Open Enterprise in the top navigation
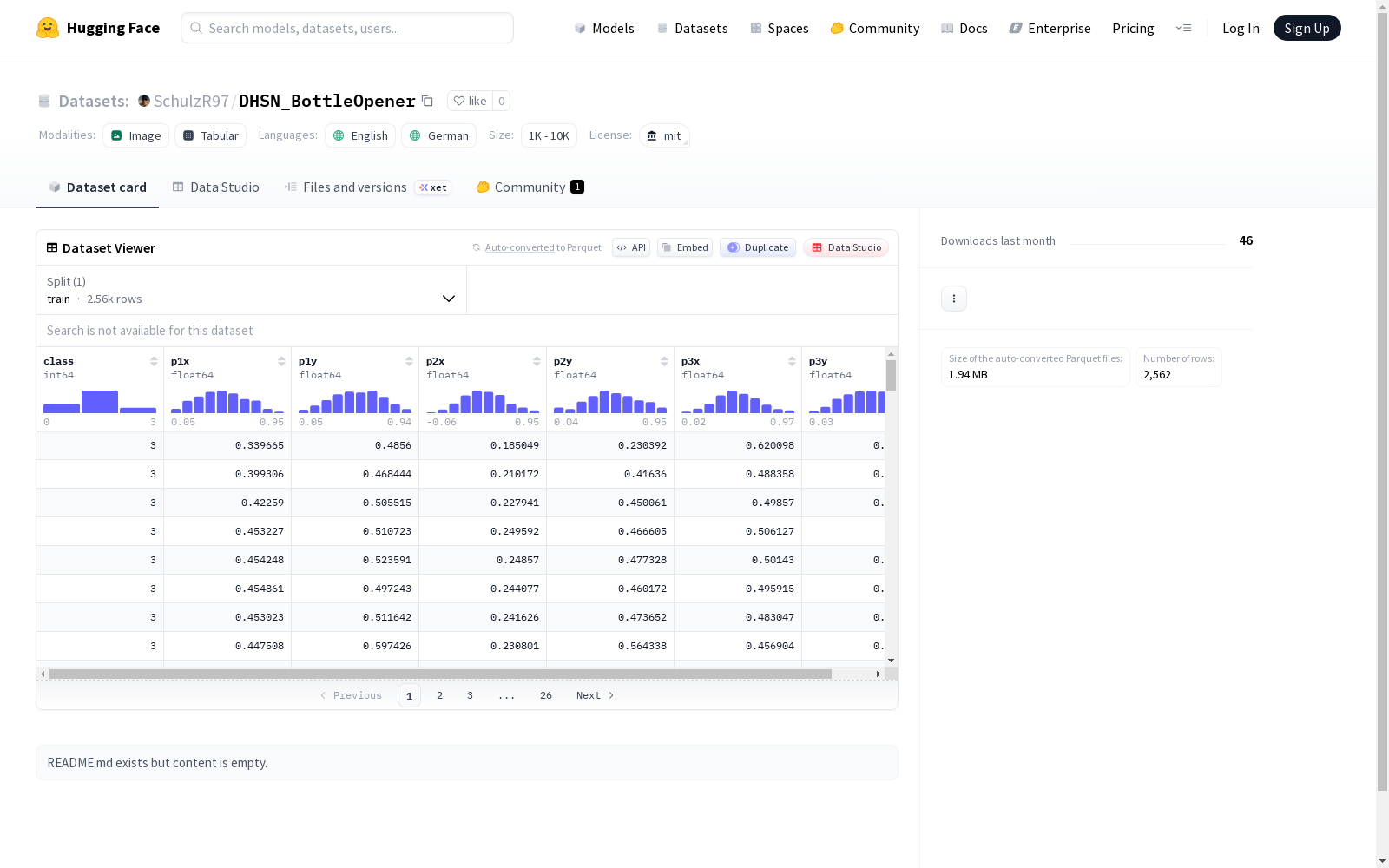Image resolution: width=1389 pixels, height=868 pixels. tap(1050, 28)
